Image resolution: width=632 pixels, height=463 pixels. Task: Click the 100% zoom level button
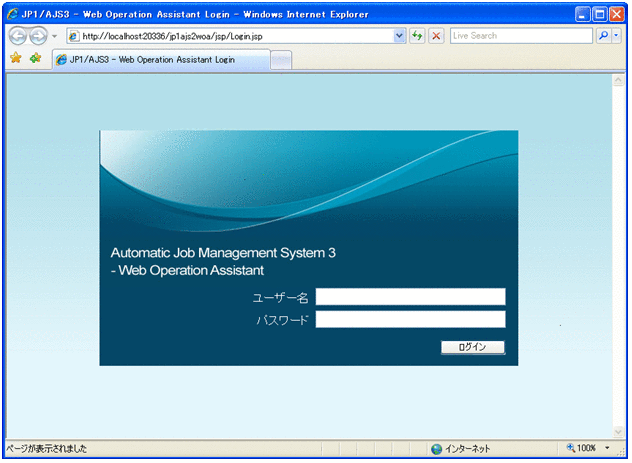coord(582,448)
